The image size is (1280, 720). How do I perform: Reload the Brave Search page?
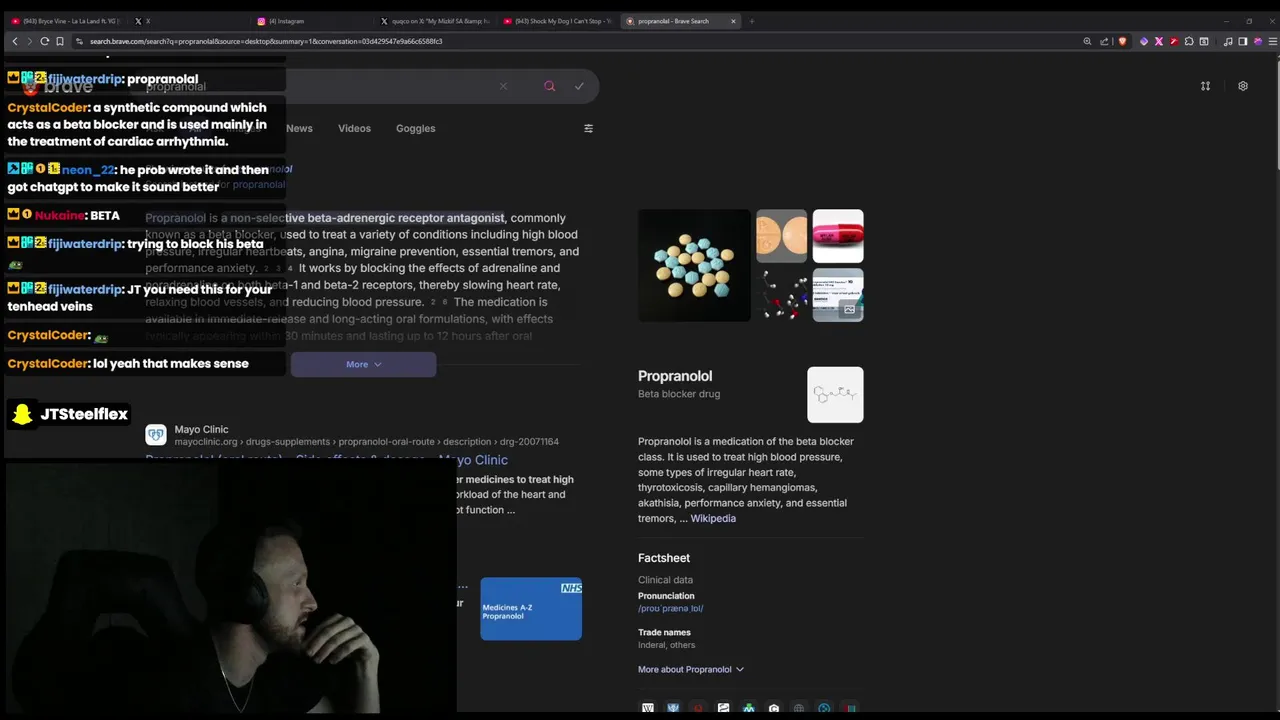pos(44,41)
